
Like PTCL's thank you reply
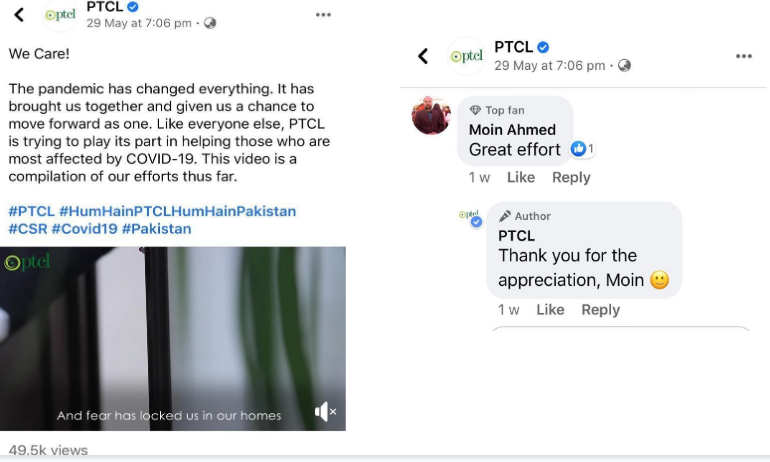tap(550, 310)
